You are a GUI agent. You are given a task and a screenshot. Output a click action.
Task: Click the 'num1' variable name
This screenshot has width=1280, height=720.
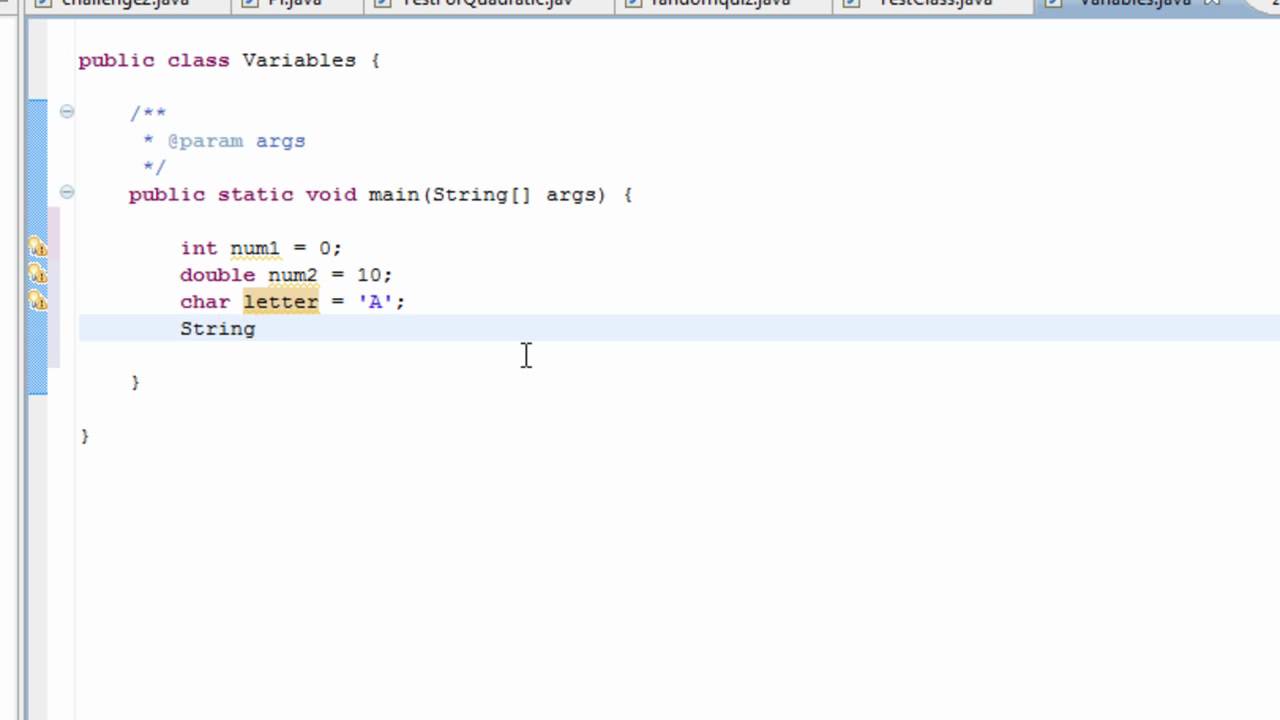tap(255, 248)
